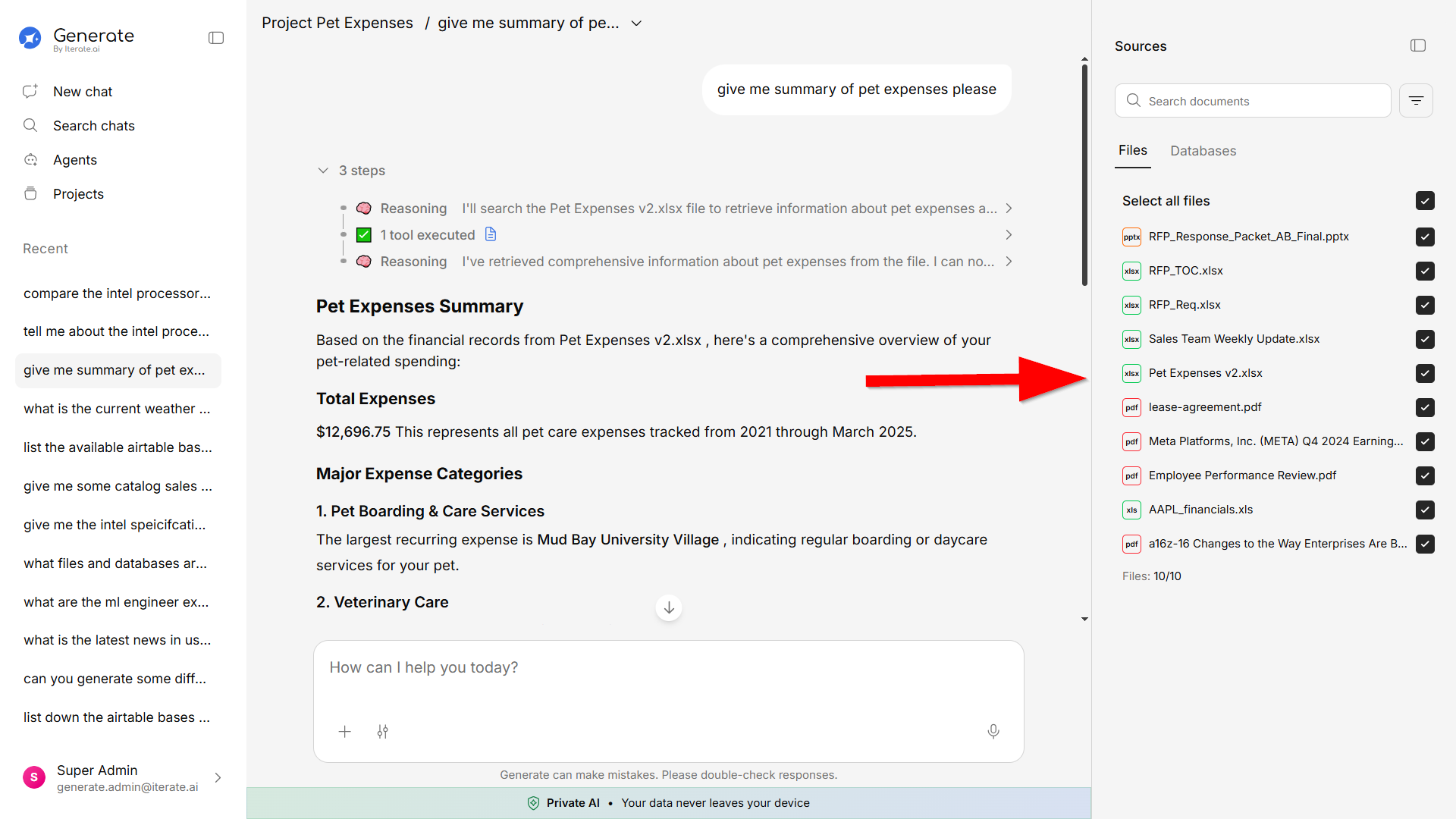The height and width of the screenshot is (819, 1456).
Task: Open Agents from sidebar menu
Action: coord(75,160)
